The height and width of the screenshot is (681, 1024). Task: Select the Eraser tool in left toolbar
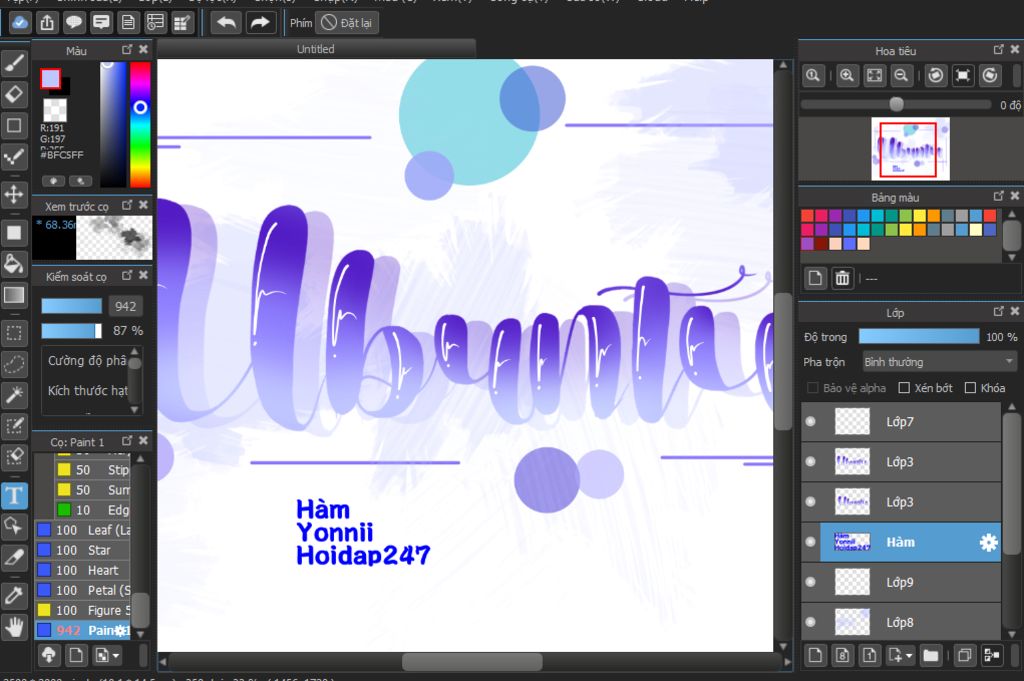[x=14, y=95]
